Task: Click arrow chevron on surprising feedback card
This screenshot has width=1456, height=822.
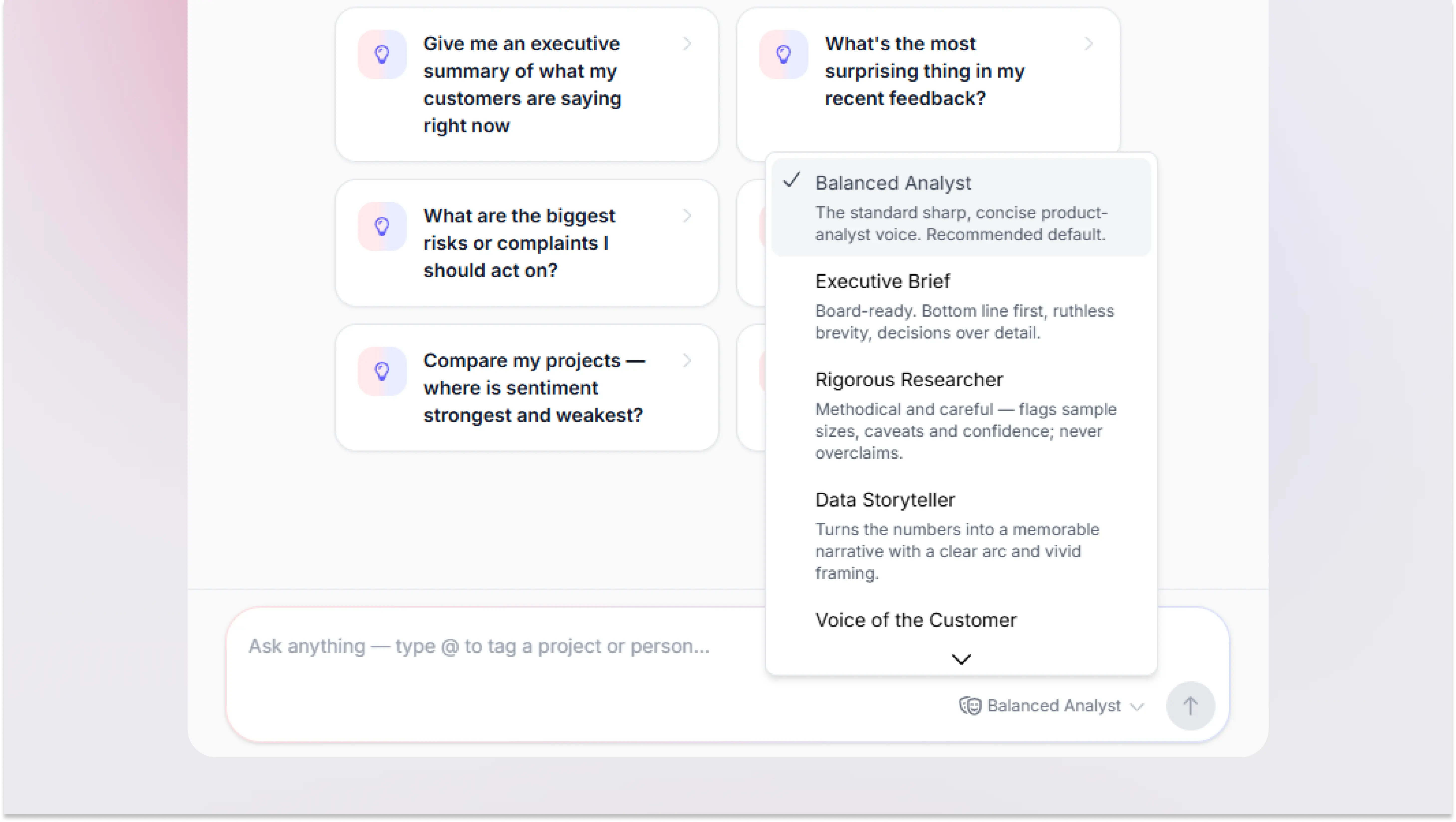Action: (x=1089, y=43)
